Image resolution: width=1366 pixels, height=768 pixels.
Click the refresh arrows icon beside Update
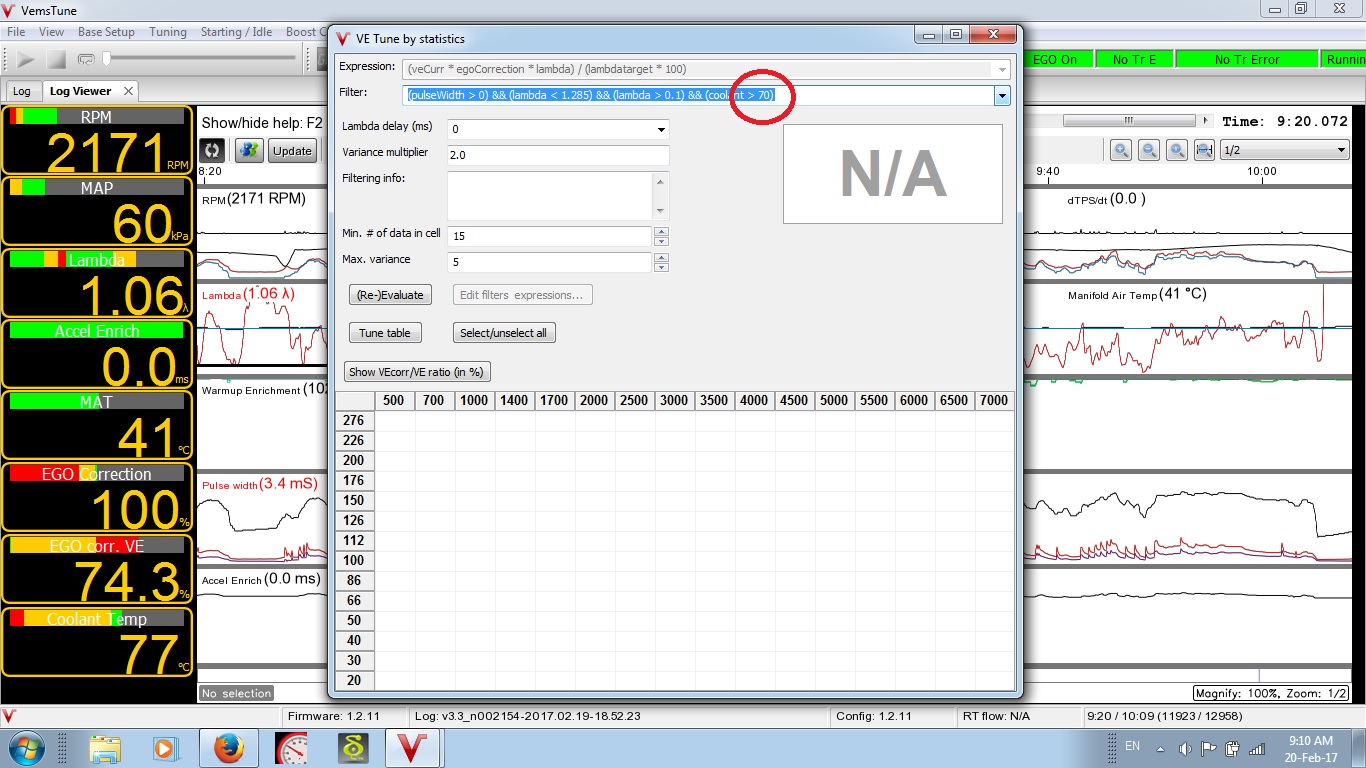click(212, 151)
